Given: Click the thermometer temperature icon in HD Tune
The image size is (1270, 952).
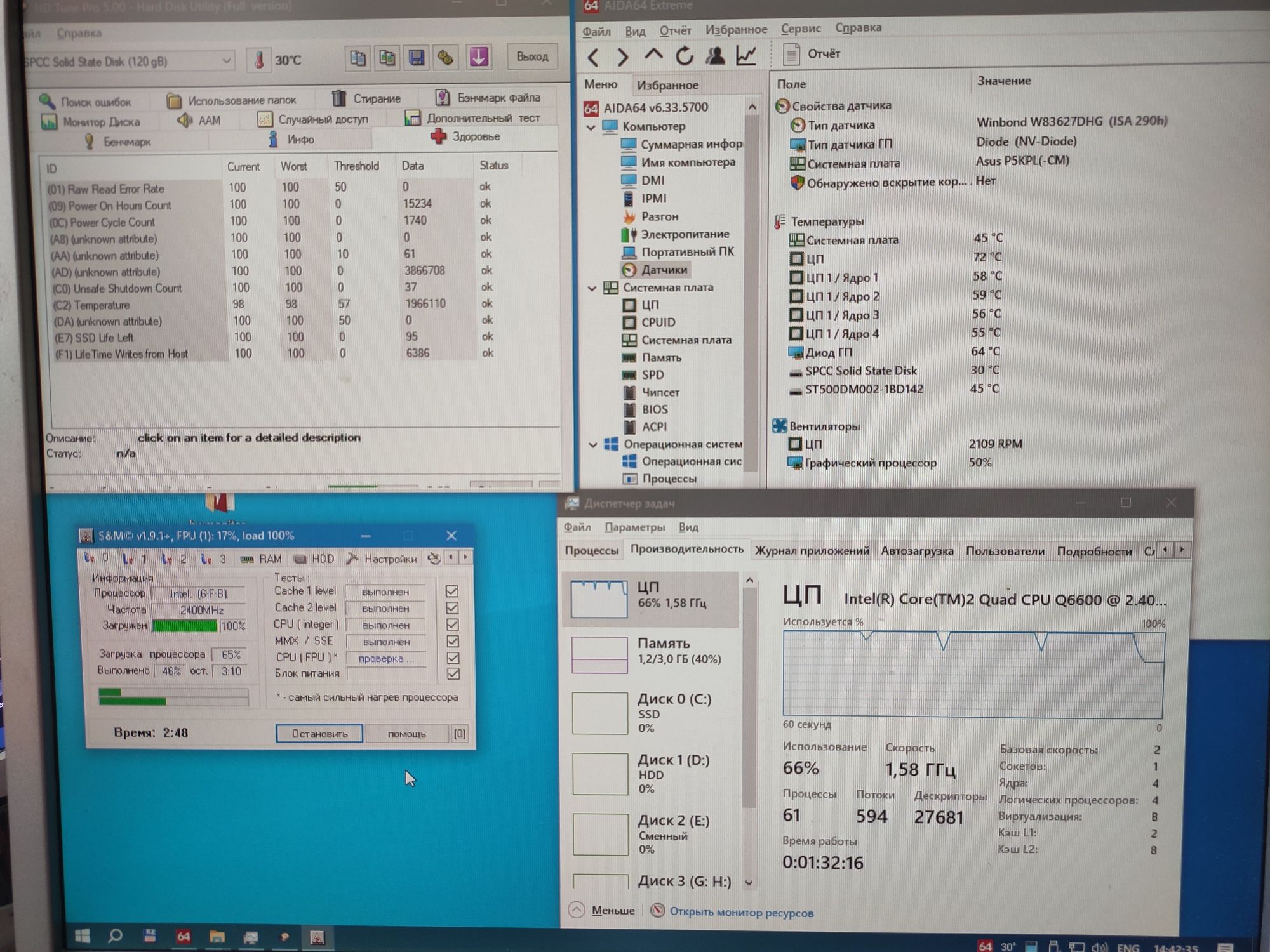Looking at the screenshot, I should (259, 60).
